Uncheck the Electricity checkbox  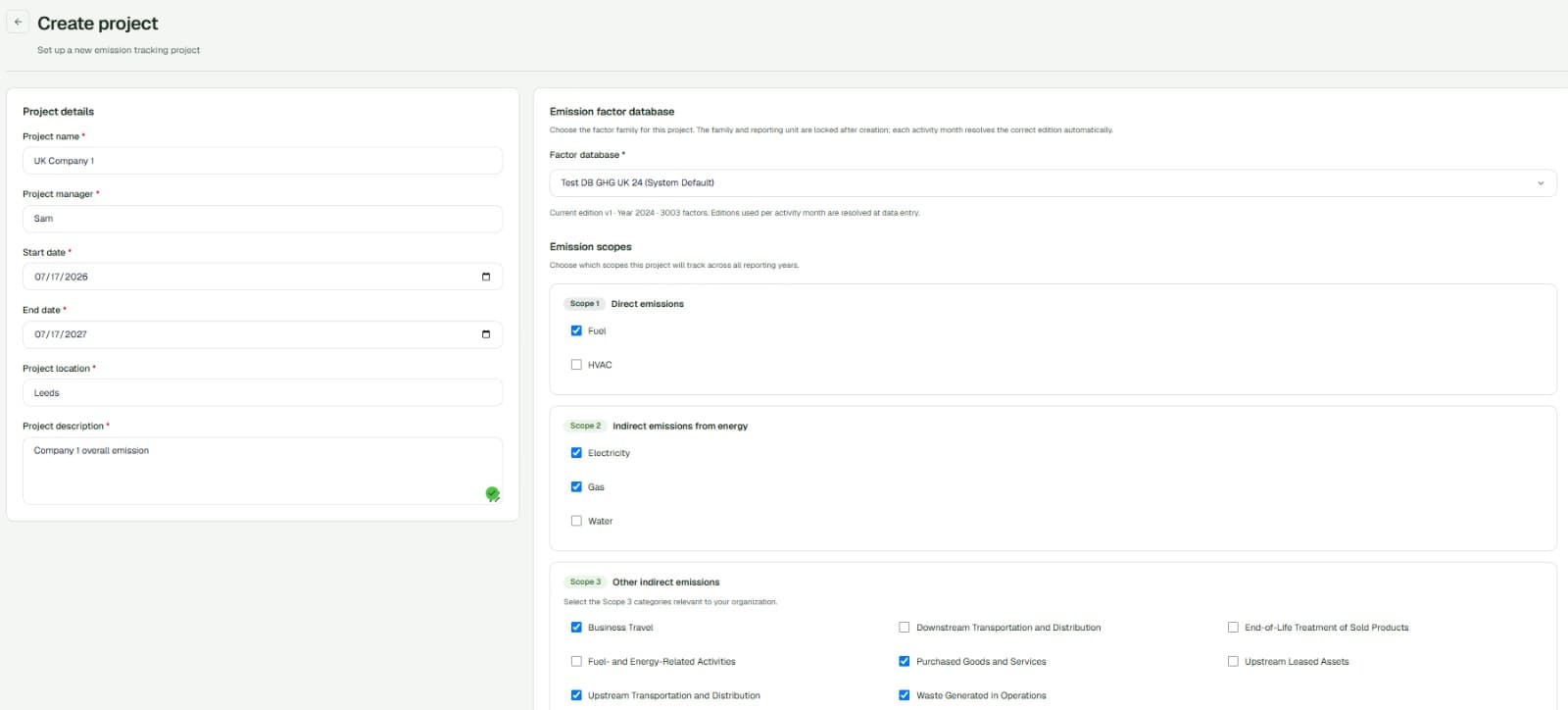click(x=576, y=453)
